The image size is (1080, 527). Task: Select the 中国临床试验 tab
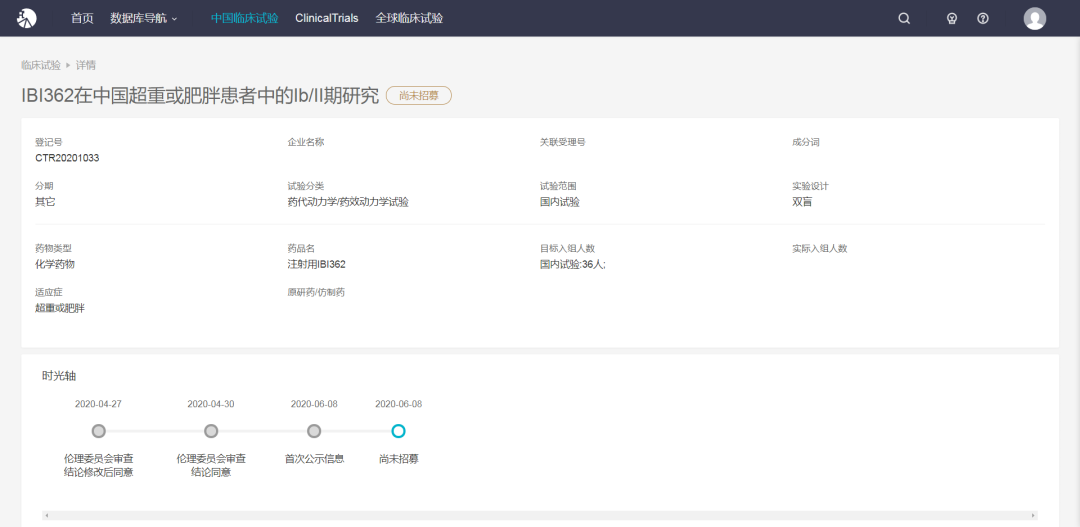[x=245, y=19]
